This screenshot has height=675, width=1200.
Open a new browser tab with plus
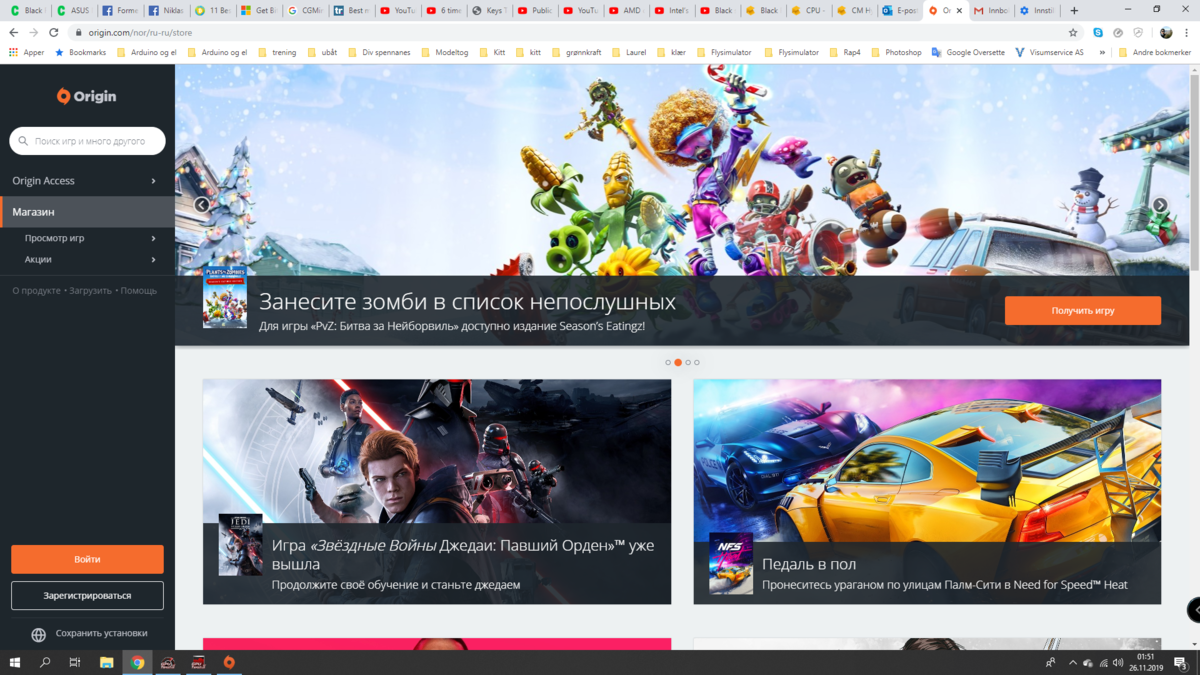click(x=1075, y=11)
